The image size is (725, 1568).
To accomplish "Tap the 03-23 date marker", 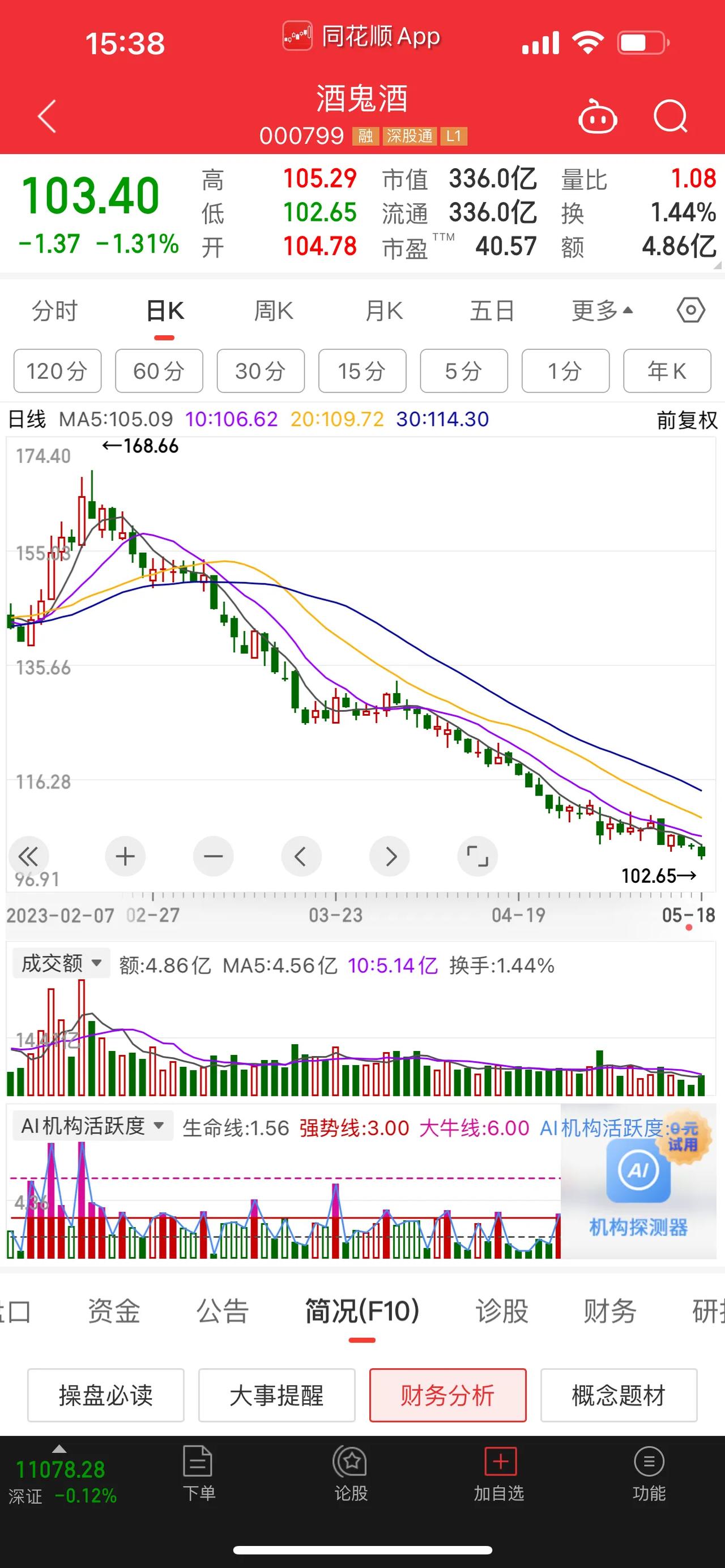I will (335, 915).
